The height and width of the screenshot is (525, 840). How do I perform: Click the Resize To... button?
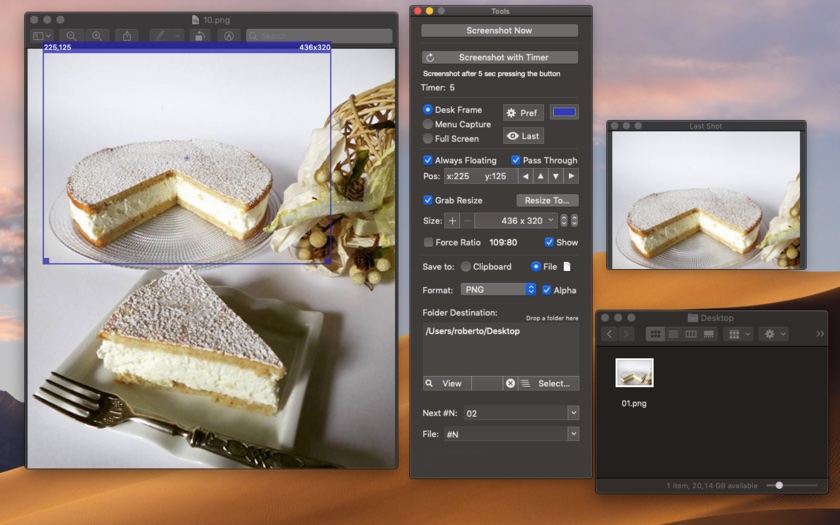click(x=547, y=200)
